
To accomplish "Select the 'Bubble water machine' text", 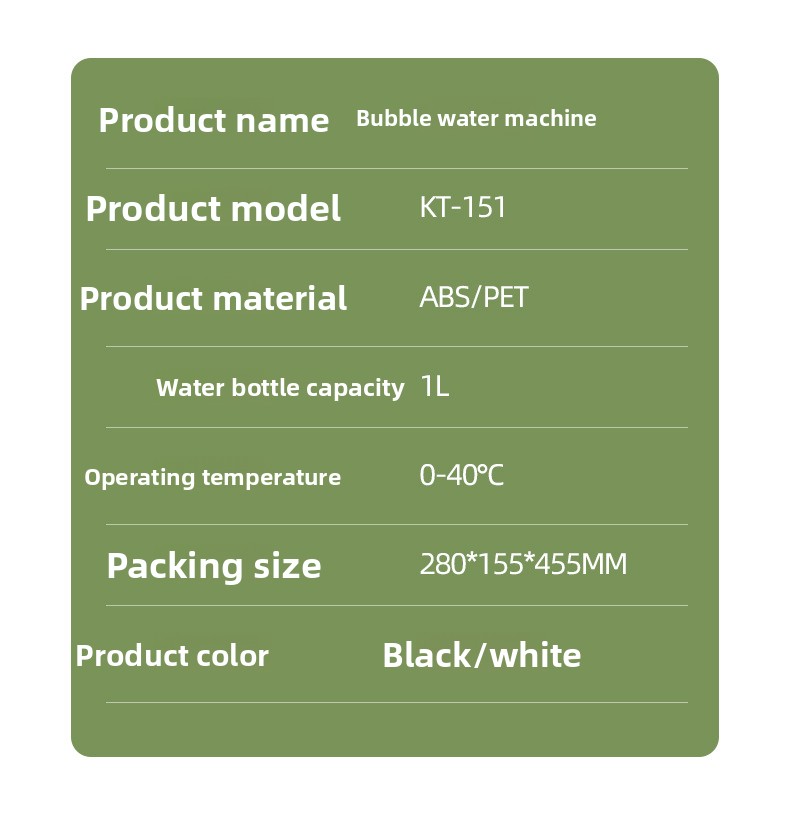I will pos(476,118).
